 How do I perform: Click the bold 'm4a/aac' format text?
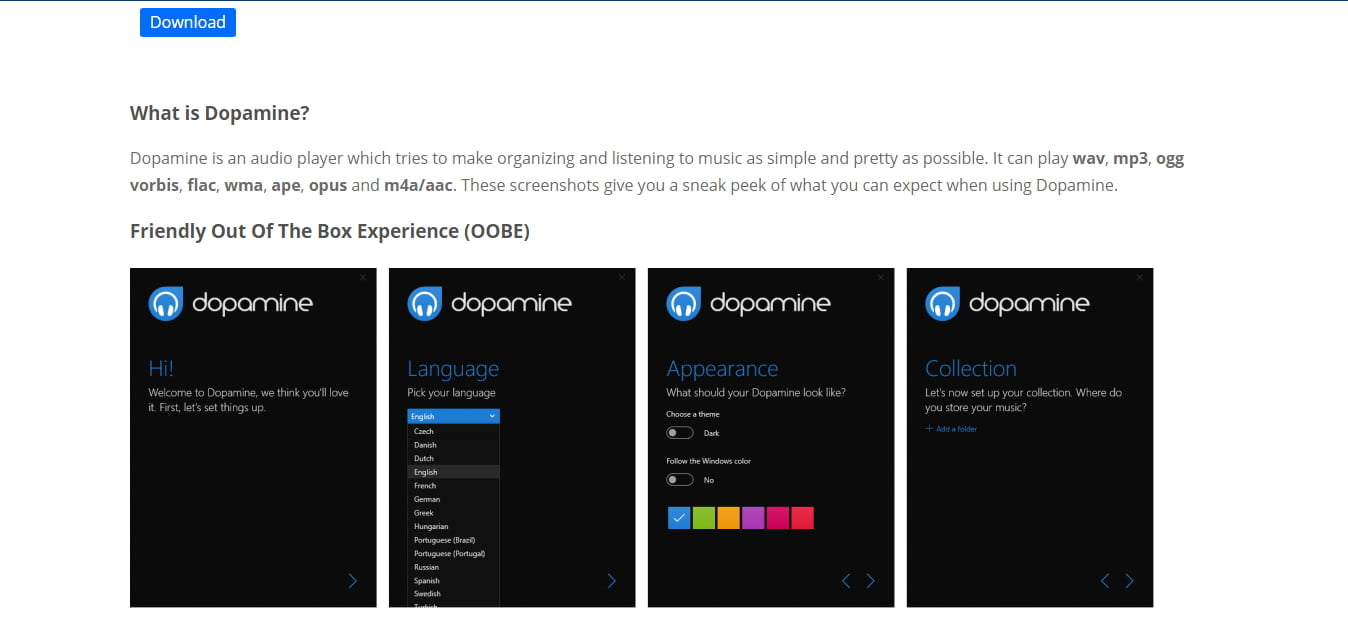[x=419, y=185]
